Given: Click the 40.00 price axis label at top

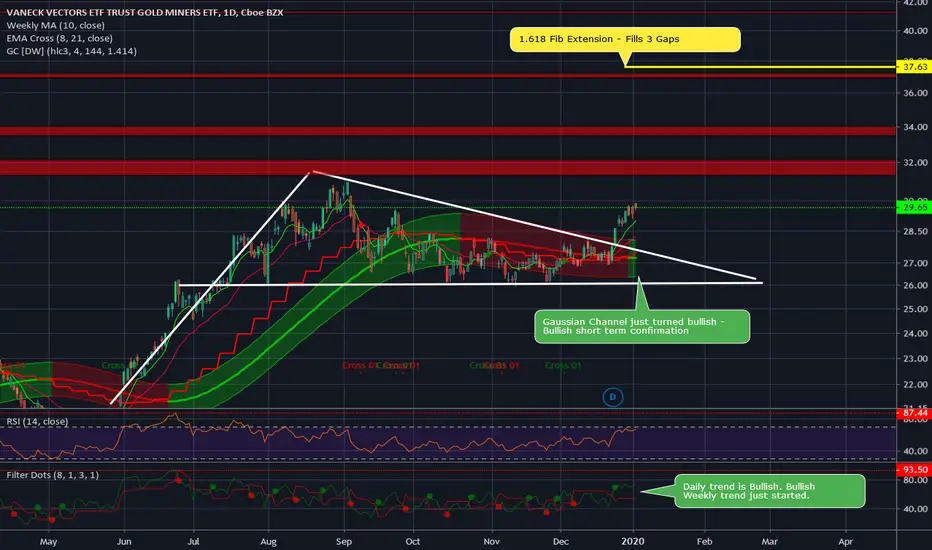Looking at the screenshot, I should [915, 31].
